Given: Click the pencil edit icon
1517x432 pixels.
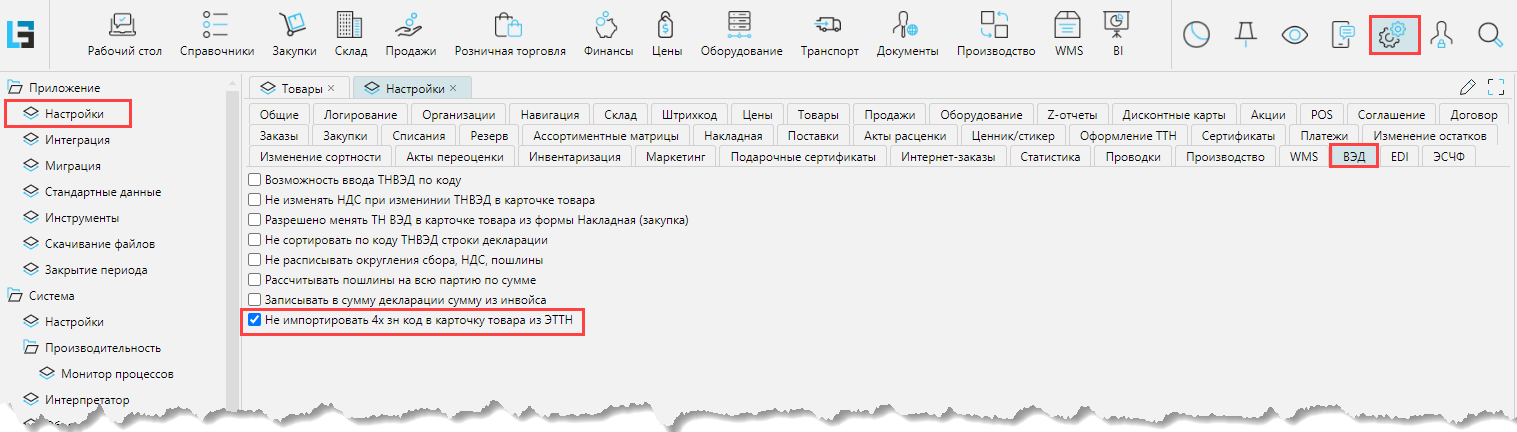Looking at the screenshot, I should coord(1468,87).
